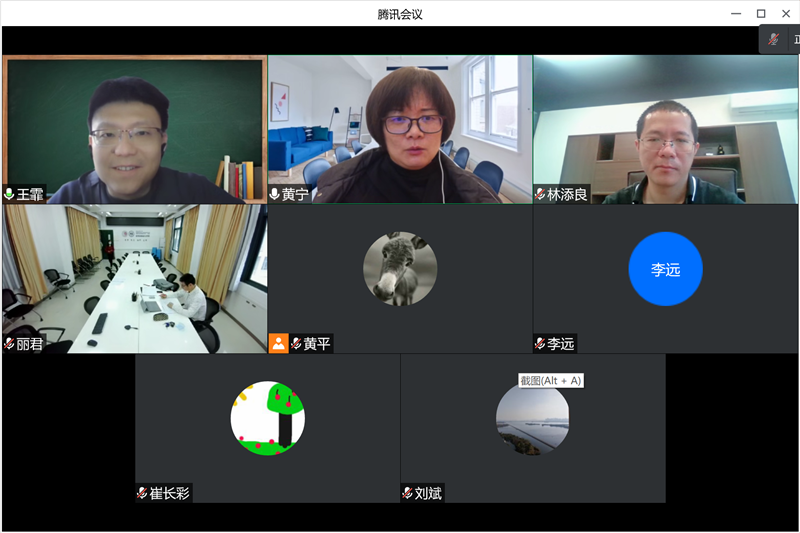Screen dimensions: 800x533
Task: Select 黄平's donkey profile picture
Action: click(400, 269)
